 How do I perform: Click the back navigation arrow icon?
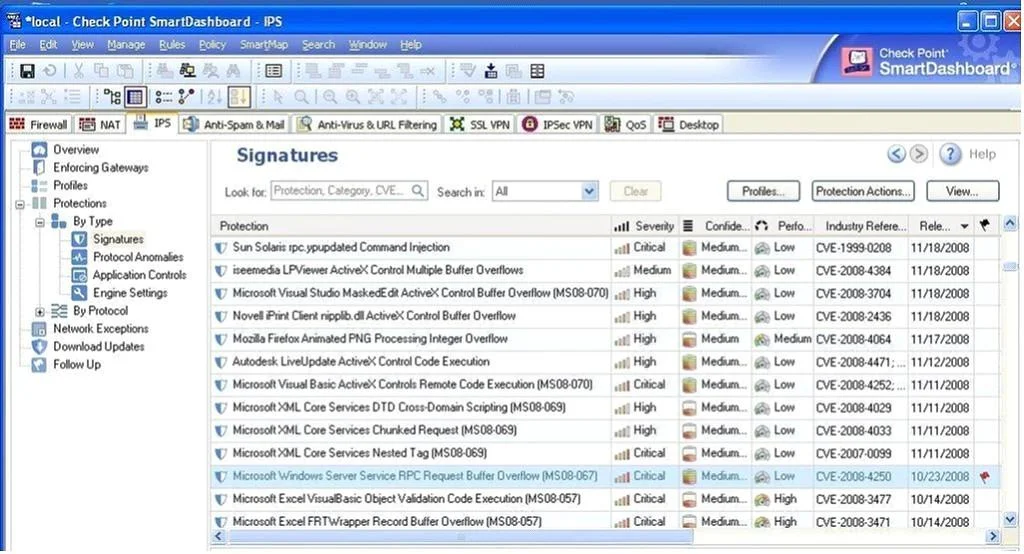[x=897, y=154]
